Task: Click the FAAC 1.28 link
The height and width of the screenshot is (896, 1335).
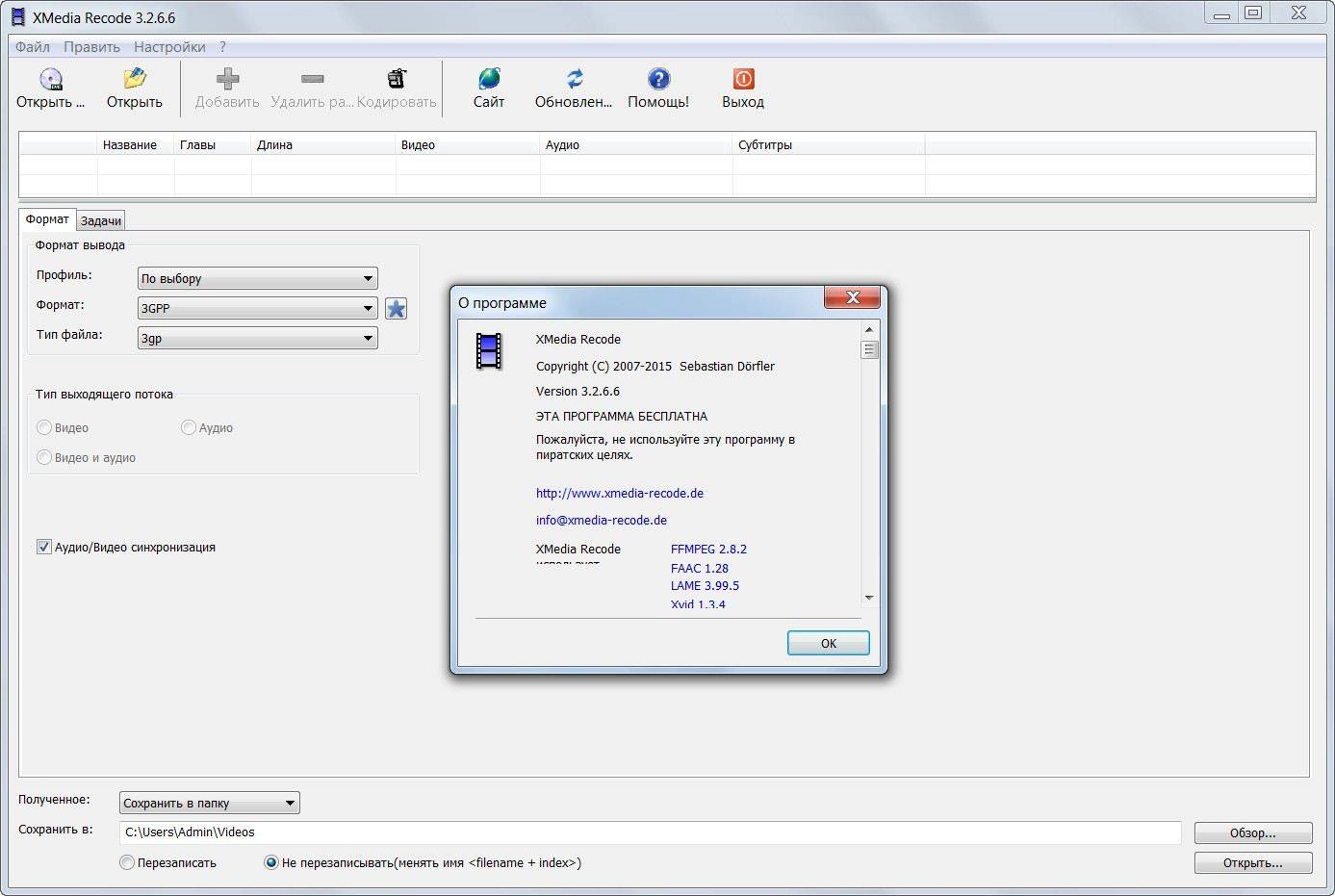Action: click(700, 568)
